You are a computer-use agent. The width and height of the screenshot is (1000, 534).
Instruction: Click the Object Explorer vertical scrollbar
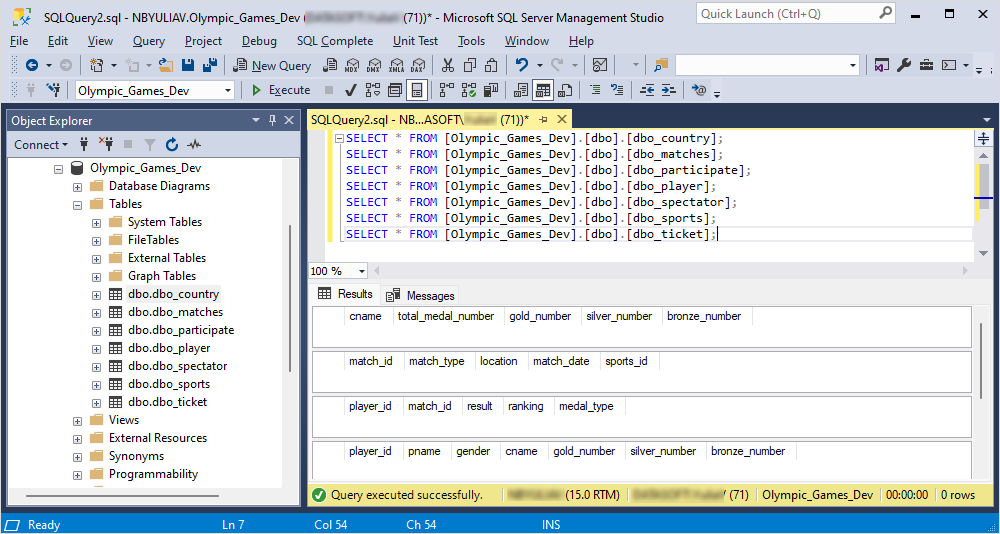pos(290,297)
